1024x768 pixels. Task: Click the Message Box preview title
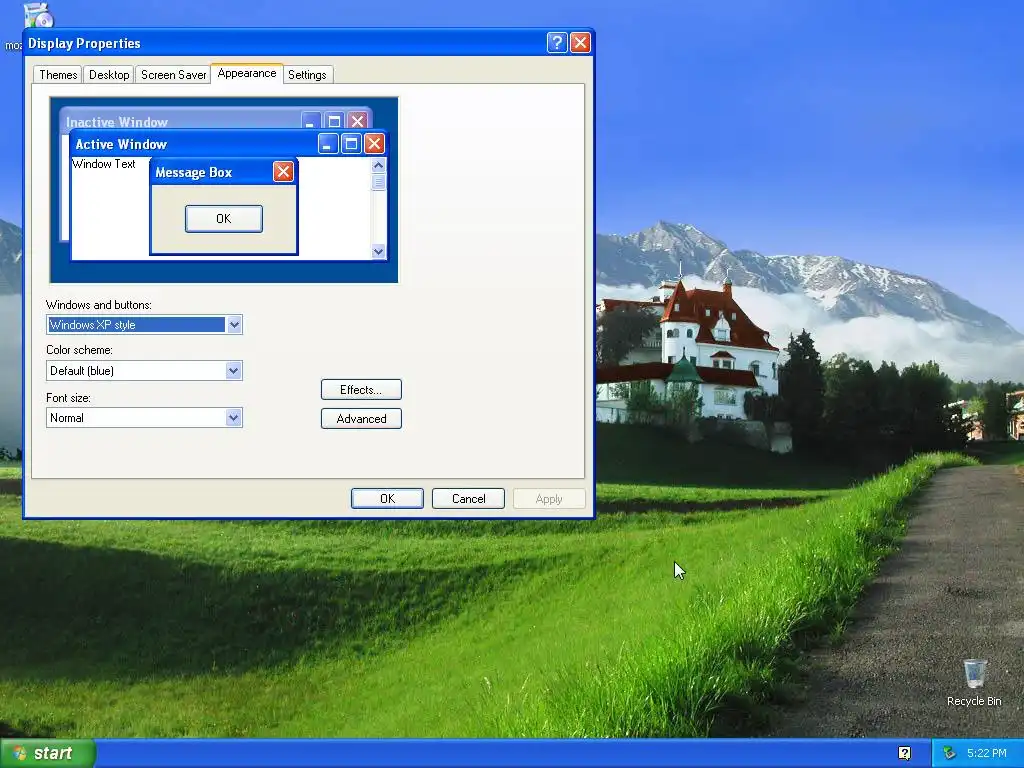coord(193,172)
